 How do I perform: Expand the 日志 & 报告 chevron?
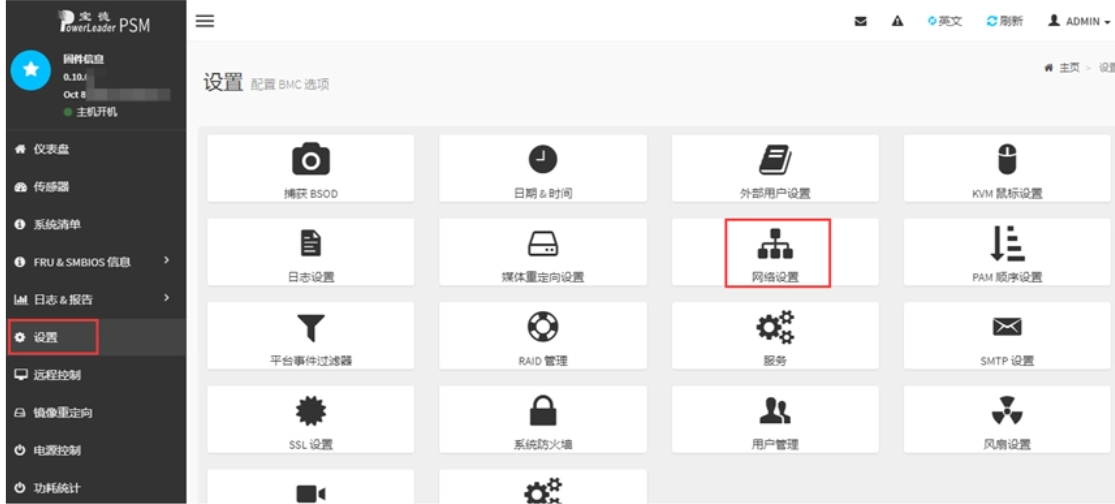pos(166,297)
